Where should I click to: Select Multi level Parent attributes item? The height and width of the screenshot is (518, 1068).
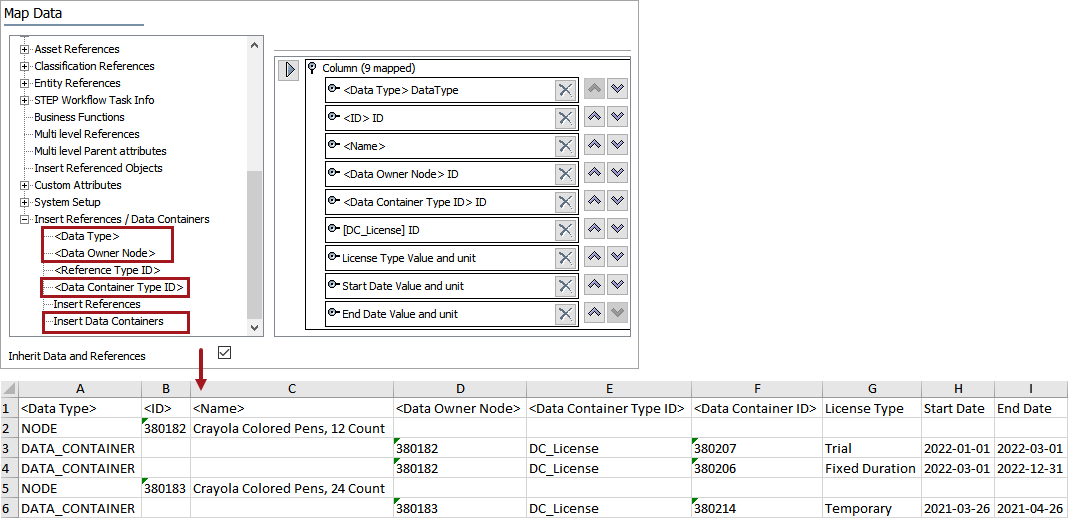coord(100,151)
